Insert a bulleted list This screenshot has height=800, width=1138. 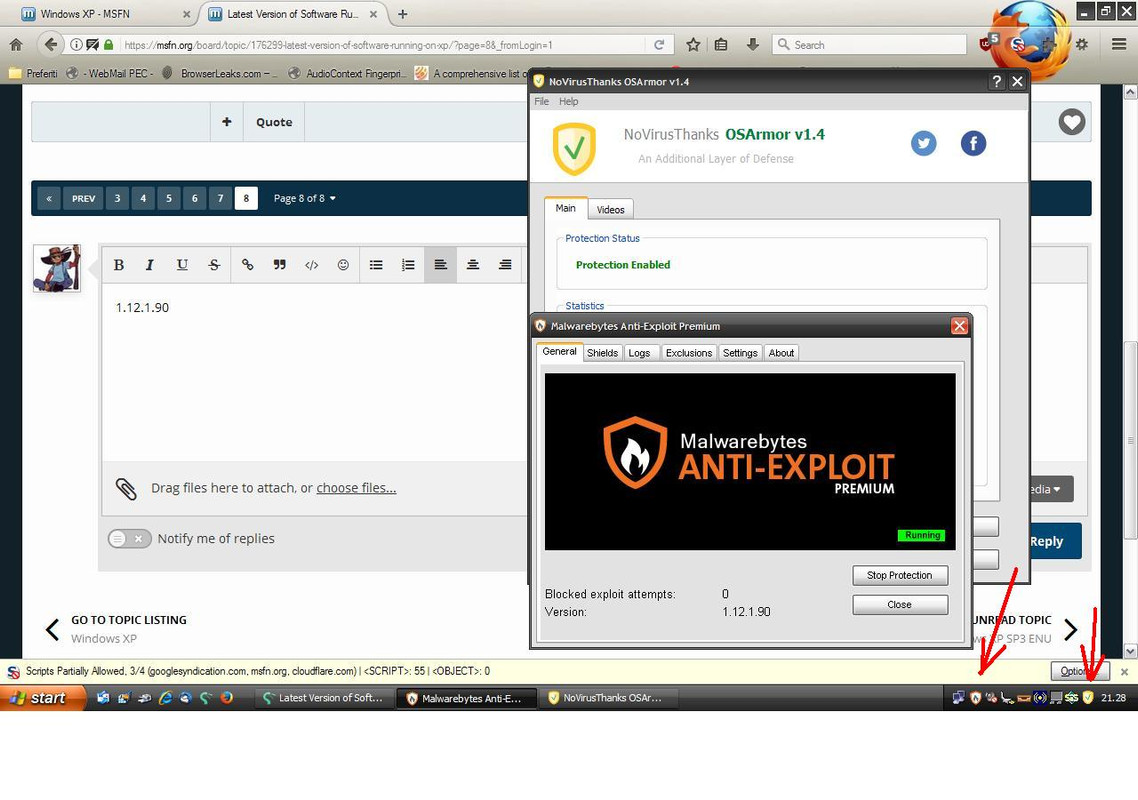click(376, 265)
